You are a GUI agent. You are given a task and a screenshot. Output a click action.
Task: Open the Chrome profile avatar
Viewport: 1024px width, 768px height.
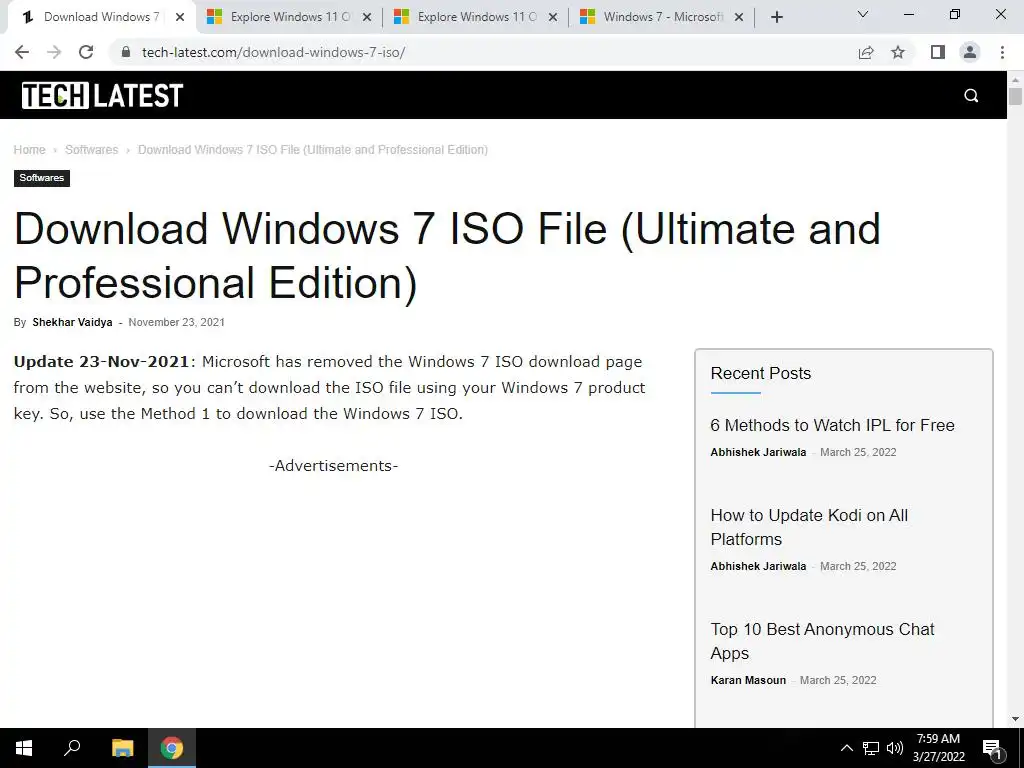[x=970, y=52]
